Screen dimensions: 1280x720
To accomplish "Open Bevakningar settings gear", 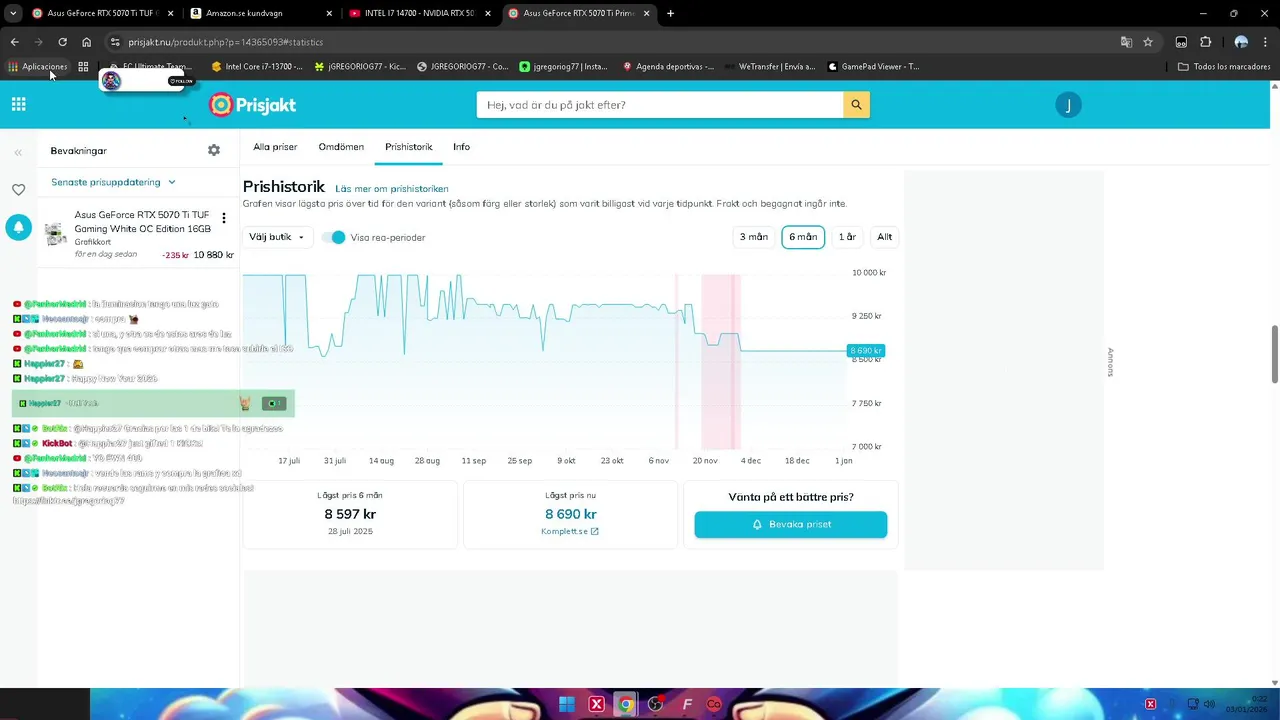I will point(214,150).
